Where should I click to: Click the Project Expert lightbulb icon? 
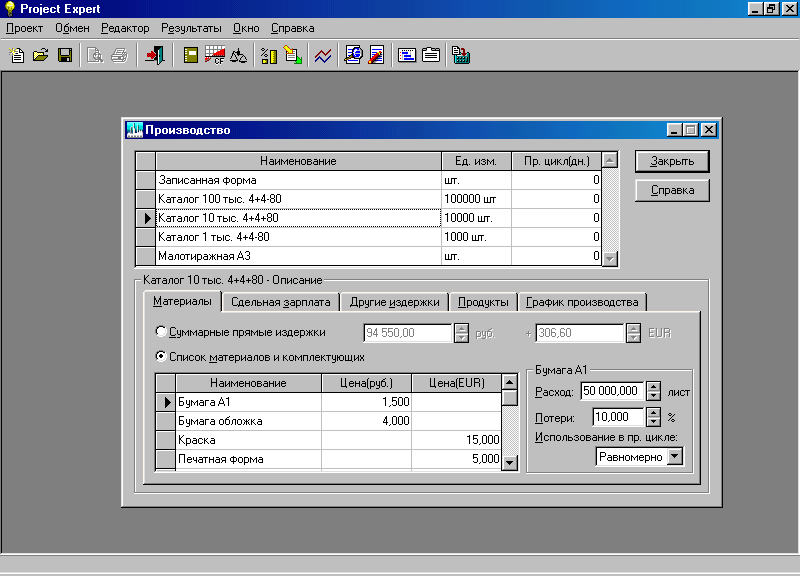(10, 9)
